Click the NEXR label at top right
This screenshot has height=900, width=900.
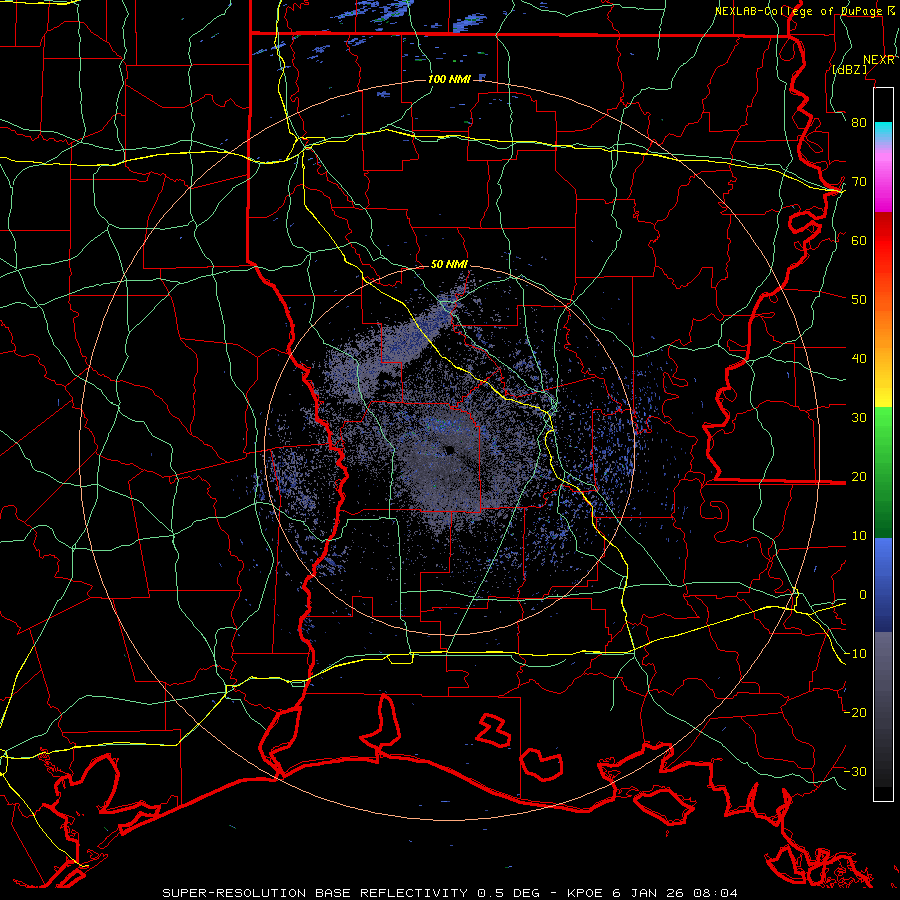pyautogui.click(x=879, y=60)
